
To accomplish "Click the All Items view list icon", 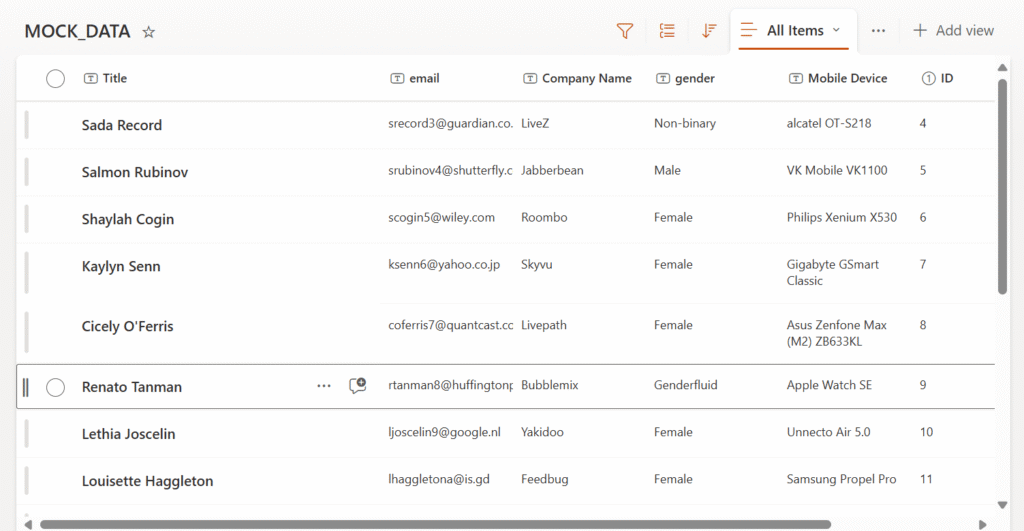I will [748, 30].
